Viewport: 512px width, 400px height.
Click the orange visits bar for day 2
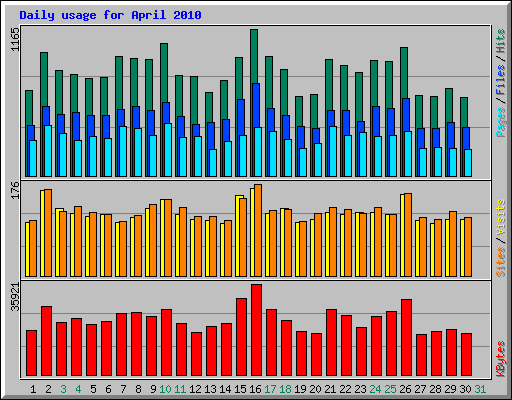click(x=48, y=233)
